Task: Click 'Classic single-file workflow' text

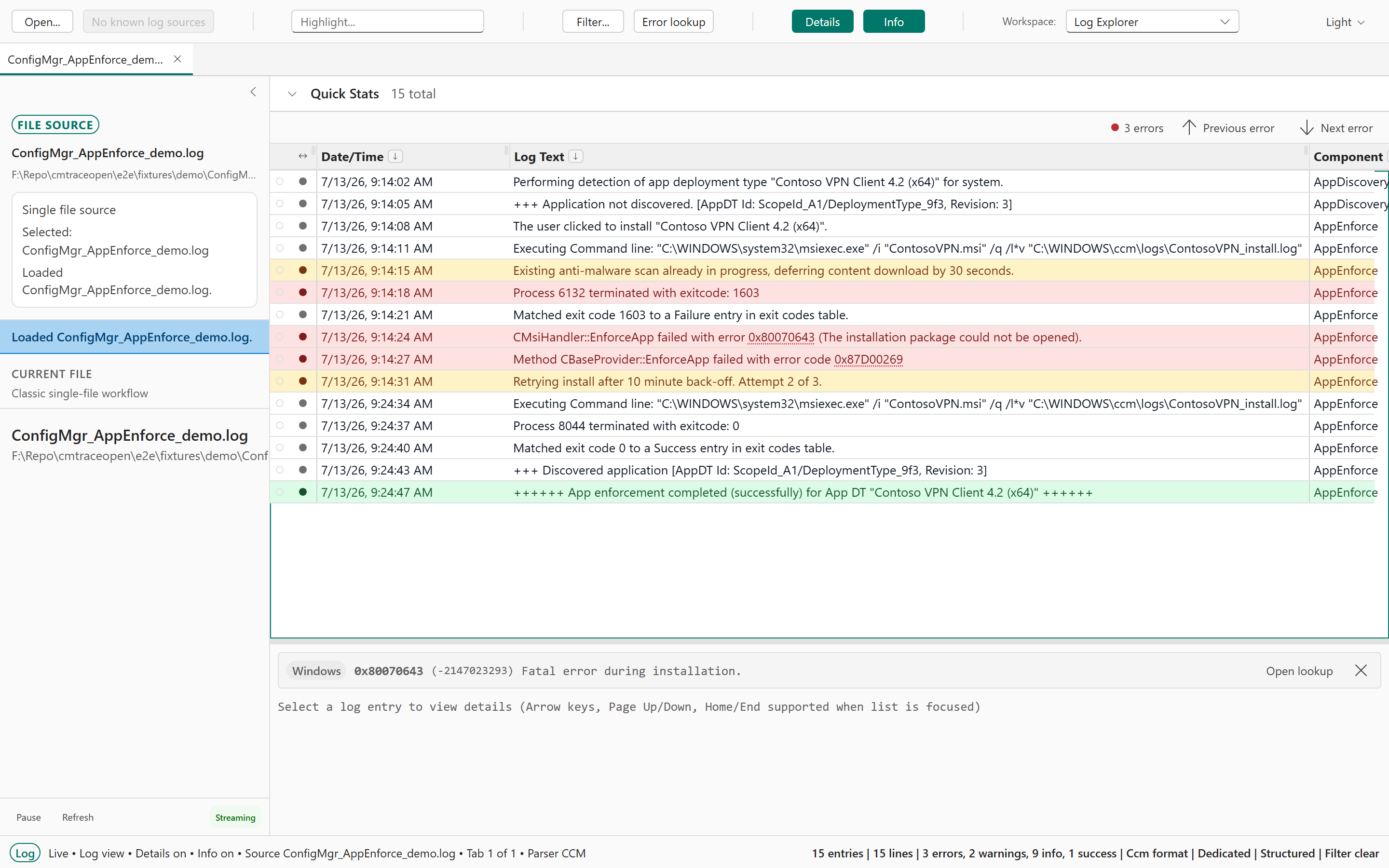Action: click(x=80, y=393)
